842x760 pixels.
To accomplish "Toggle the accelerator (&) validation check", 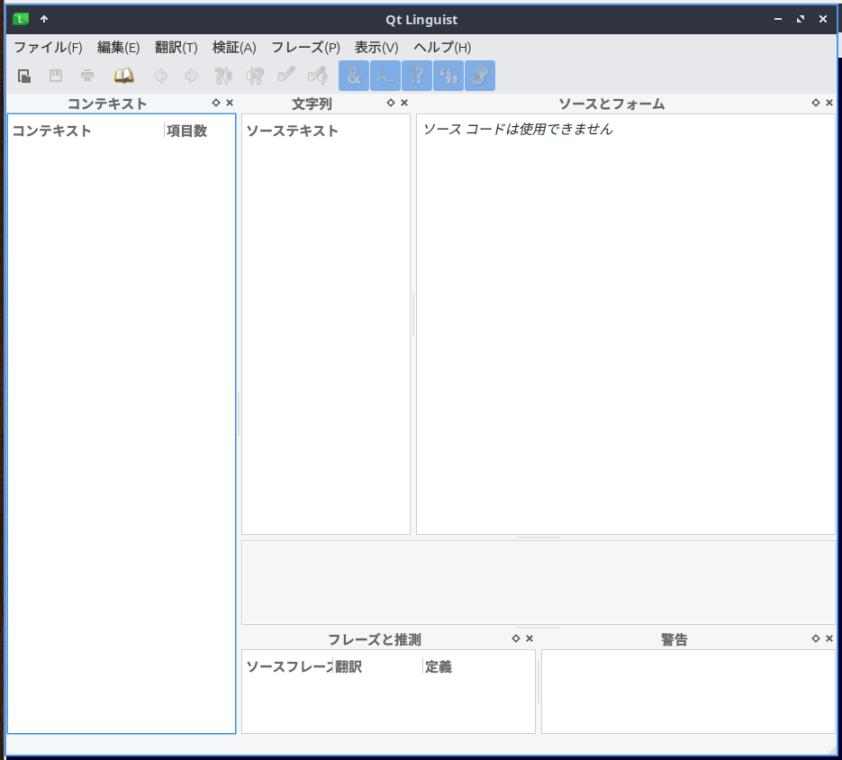I will click(353, 76).
